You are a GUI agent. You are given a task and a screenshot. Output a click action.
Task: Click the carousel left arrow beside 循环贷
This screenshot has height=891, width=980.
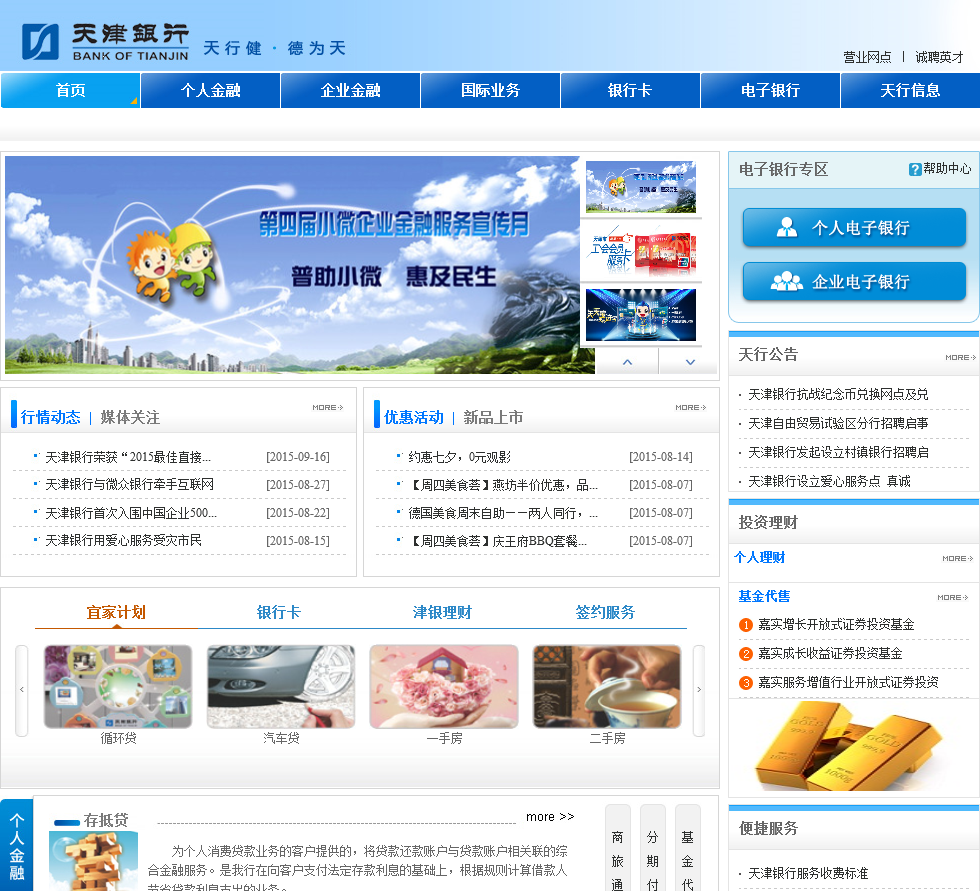22,690
